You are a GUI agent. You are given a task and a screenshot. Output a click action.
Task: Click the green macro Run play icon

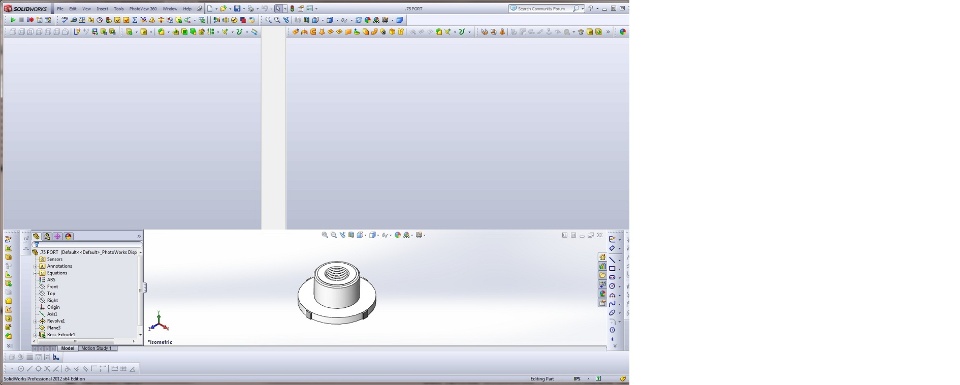(x=12, y=20)
